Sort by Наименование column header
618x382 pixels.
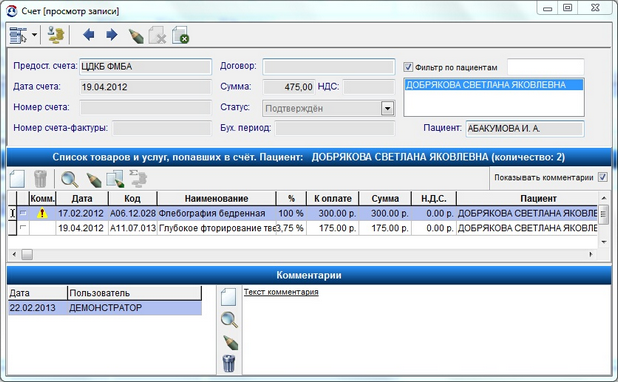pyautogui.click(x=216, y=198)
